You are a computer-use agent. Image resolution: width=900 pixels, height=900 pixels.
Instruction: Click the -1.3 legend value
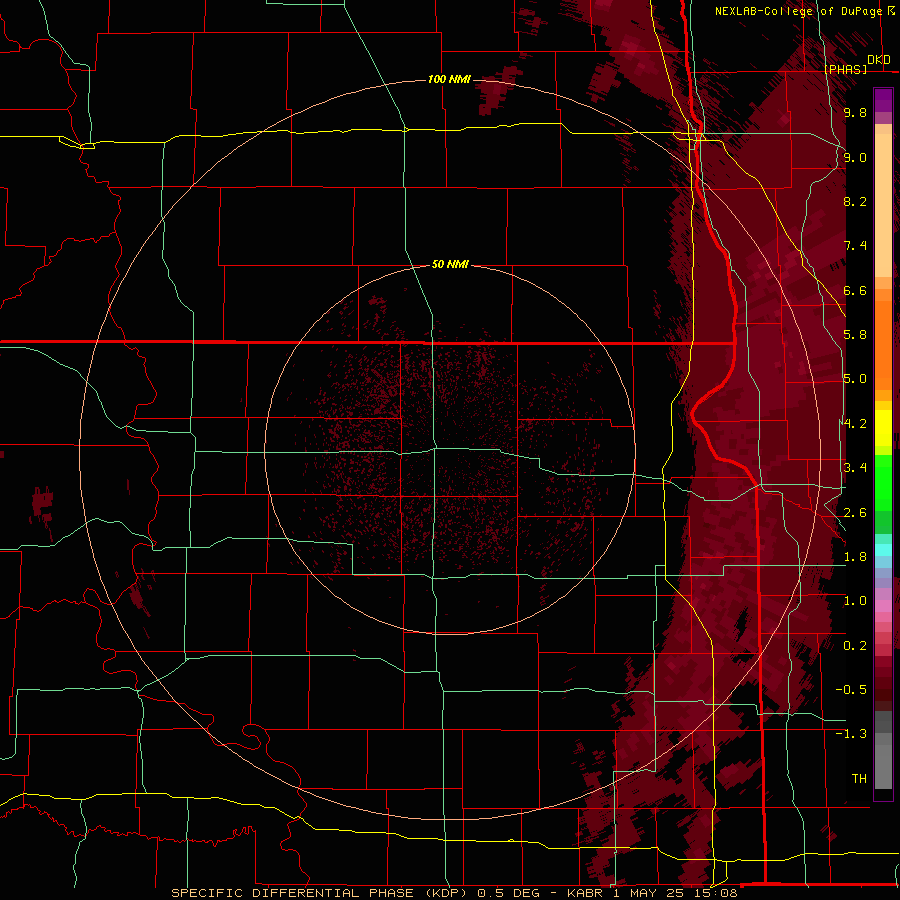[x=851, y=734]
